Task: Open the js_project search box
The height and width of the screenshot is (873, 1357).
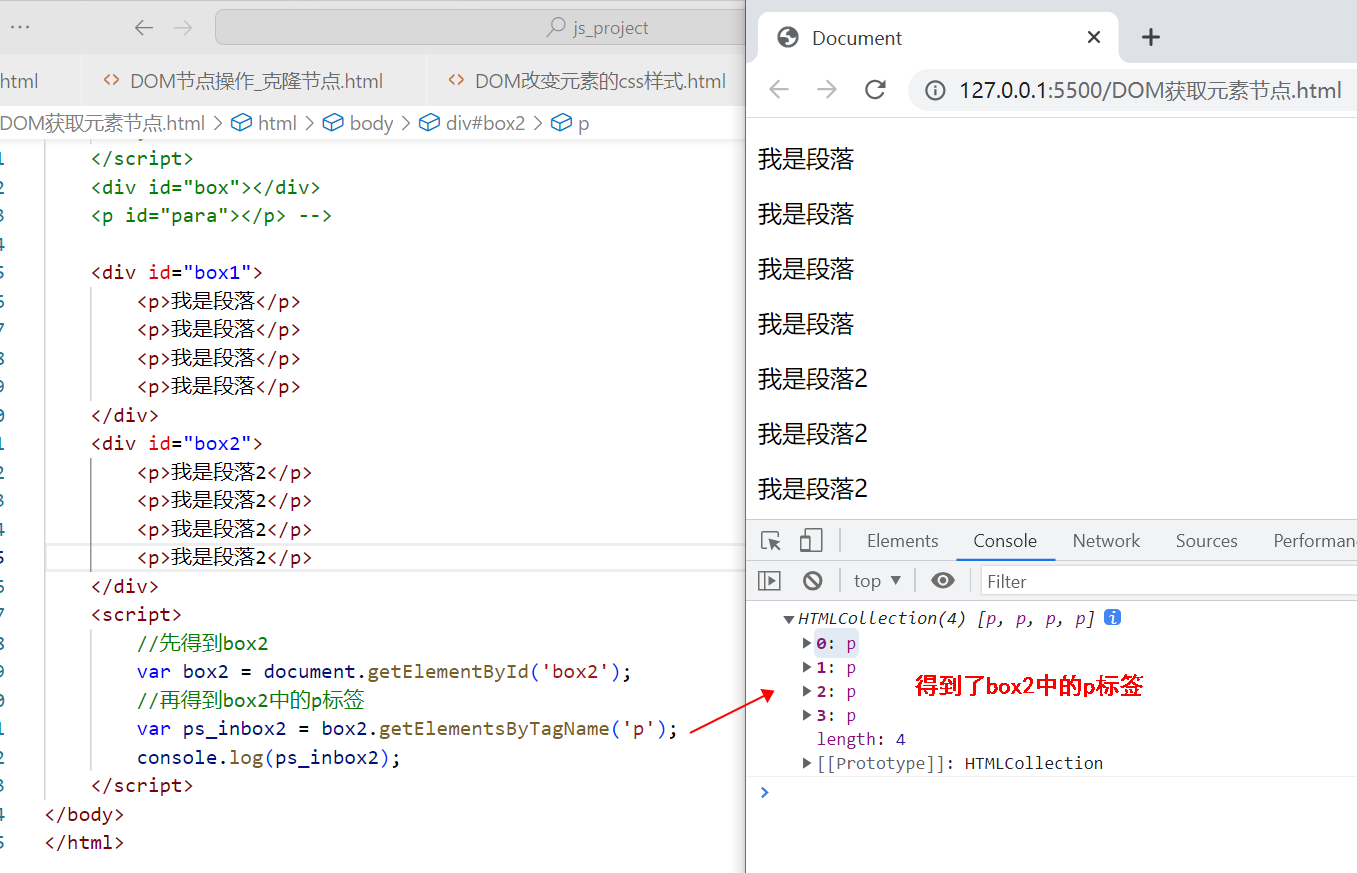Action: (480, 28)
